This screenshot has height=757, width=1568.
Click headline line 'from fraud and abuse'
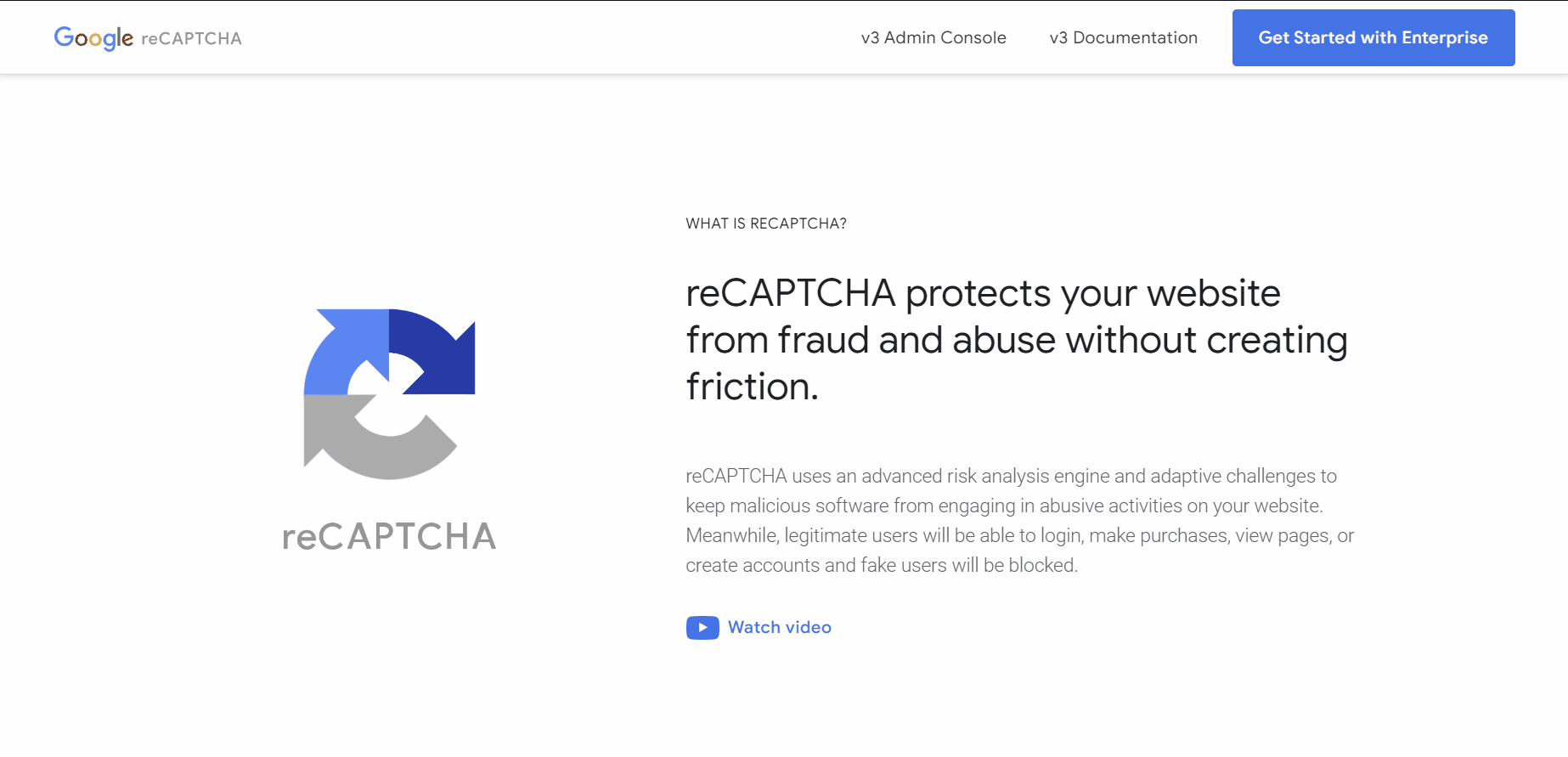coord(1016,340)
